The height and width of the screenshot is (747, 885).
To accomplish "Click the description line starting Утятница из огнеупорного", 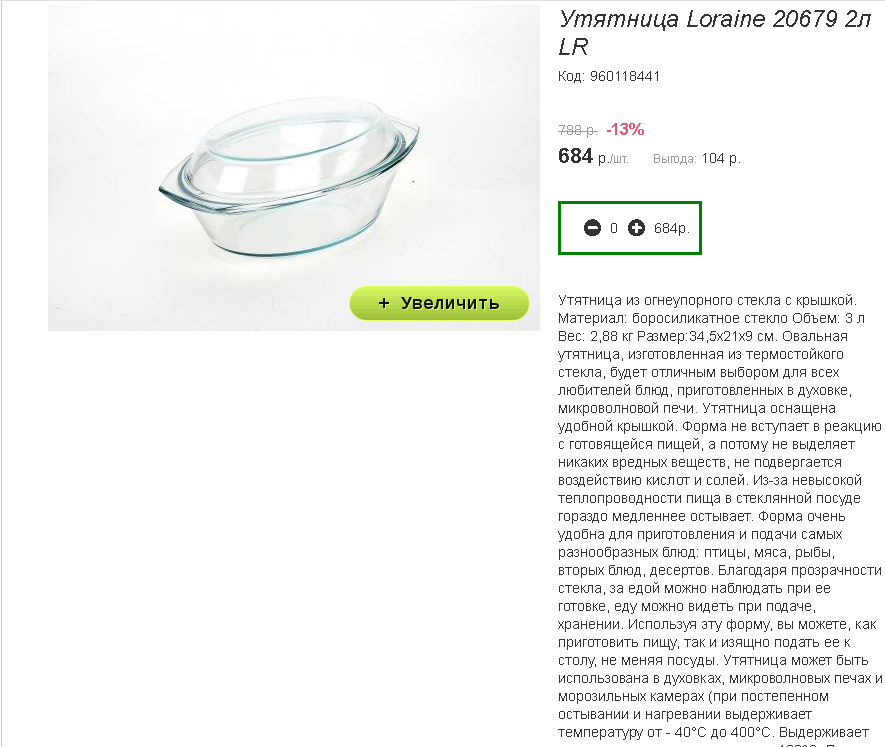I will (x=707, y=300).
